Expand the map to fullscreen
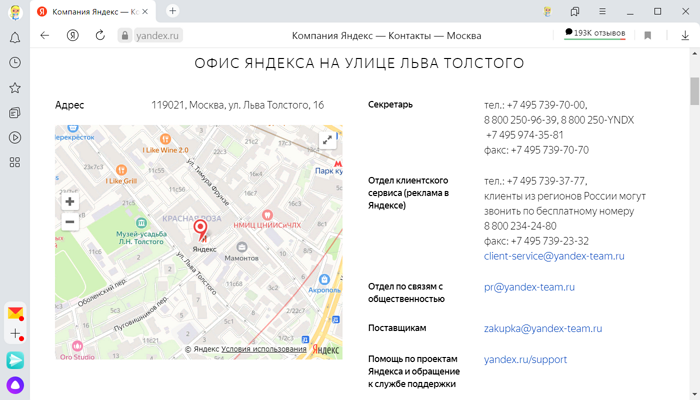Image resolution: width=700 pixels, height=400 pixels. pyautogui.click(x=327, y=140)
